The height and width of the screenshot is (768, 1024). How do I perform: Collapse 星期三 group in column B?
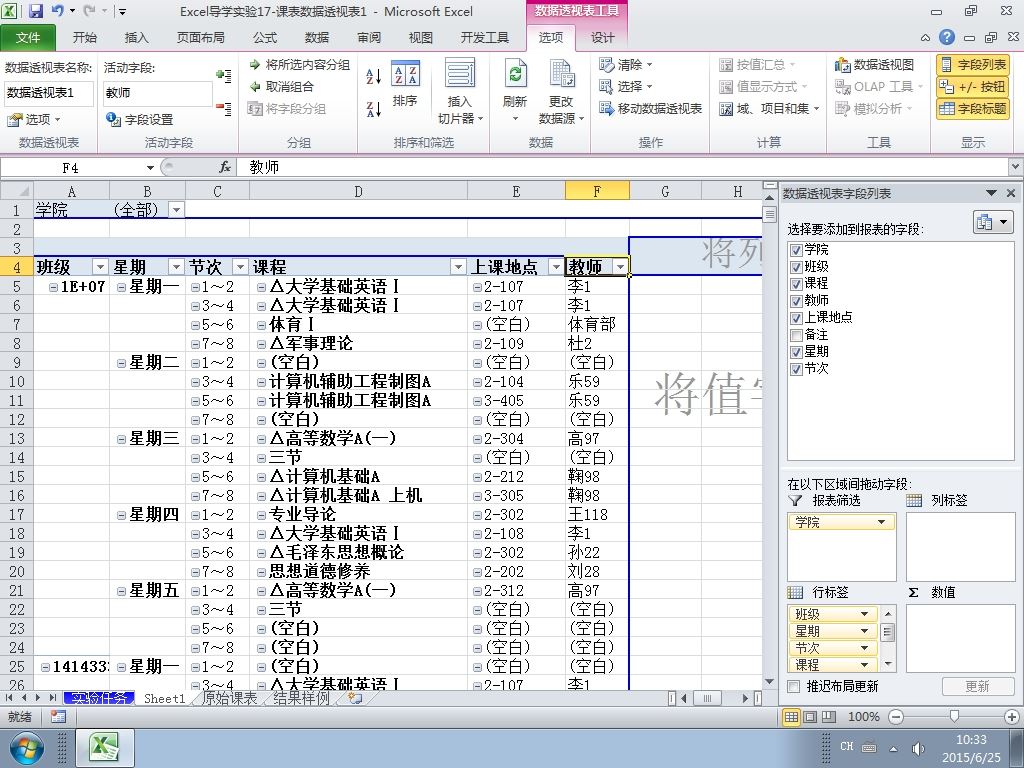click(x=121, y=439)
